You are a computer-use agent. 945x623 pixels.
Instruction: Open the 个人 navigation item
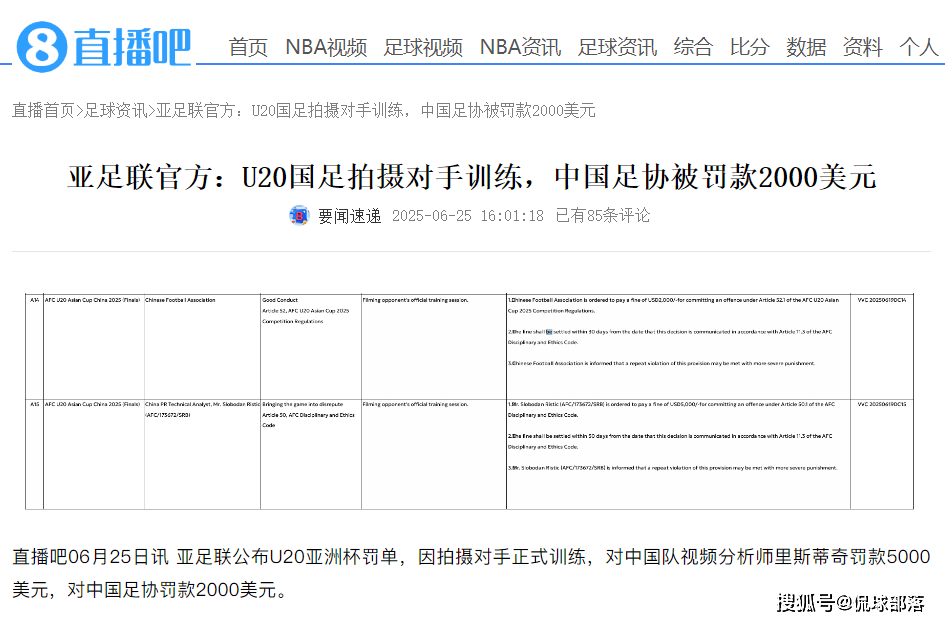[x=918, y=47]
